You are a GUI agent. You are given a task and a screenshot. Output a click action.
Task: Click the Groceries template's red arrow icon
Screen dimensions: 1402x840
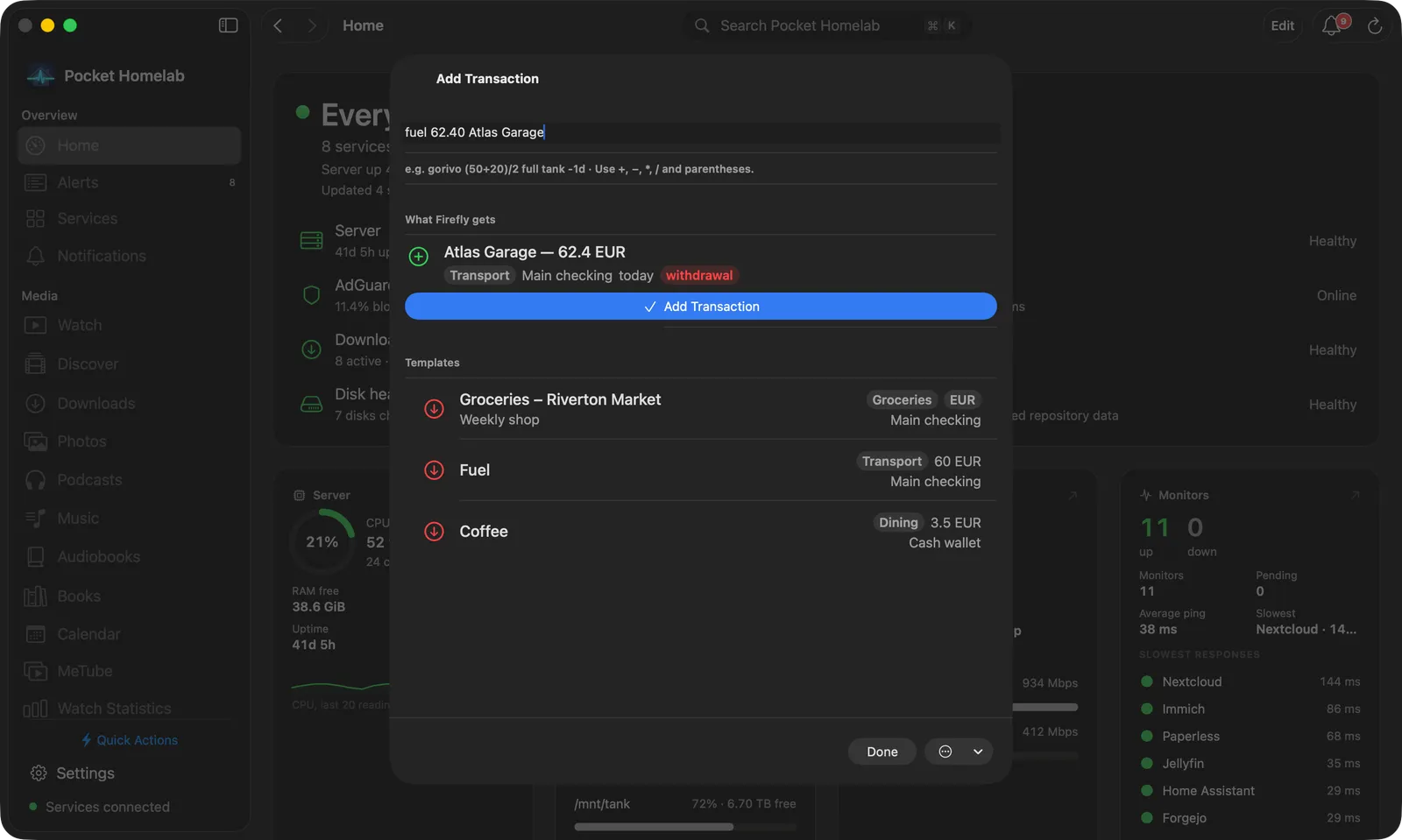(434, 409)
